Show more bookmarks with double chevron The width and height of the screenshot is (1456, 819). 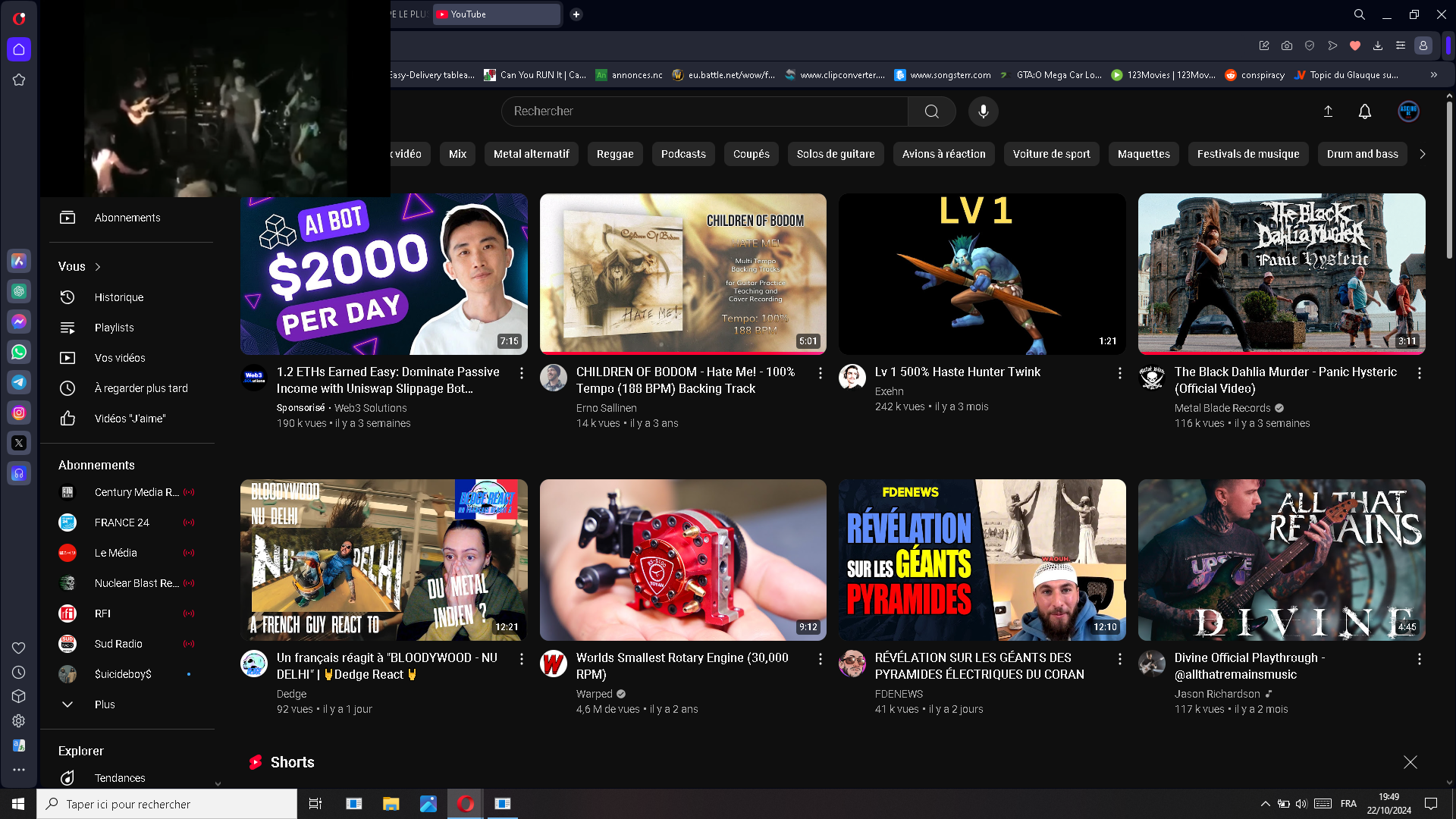[1434, 75]
